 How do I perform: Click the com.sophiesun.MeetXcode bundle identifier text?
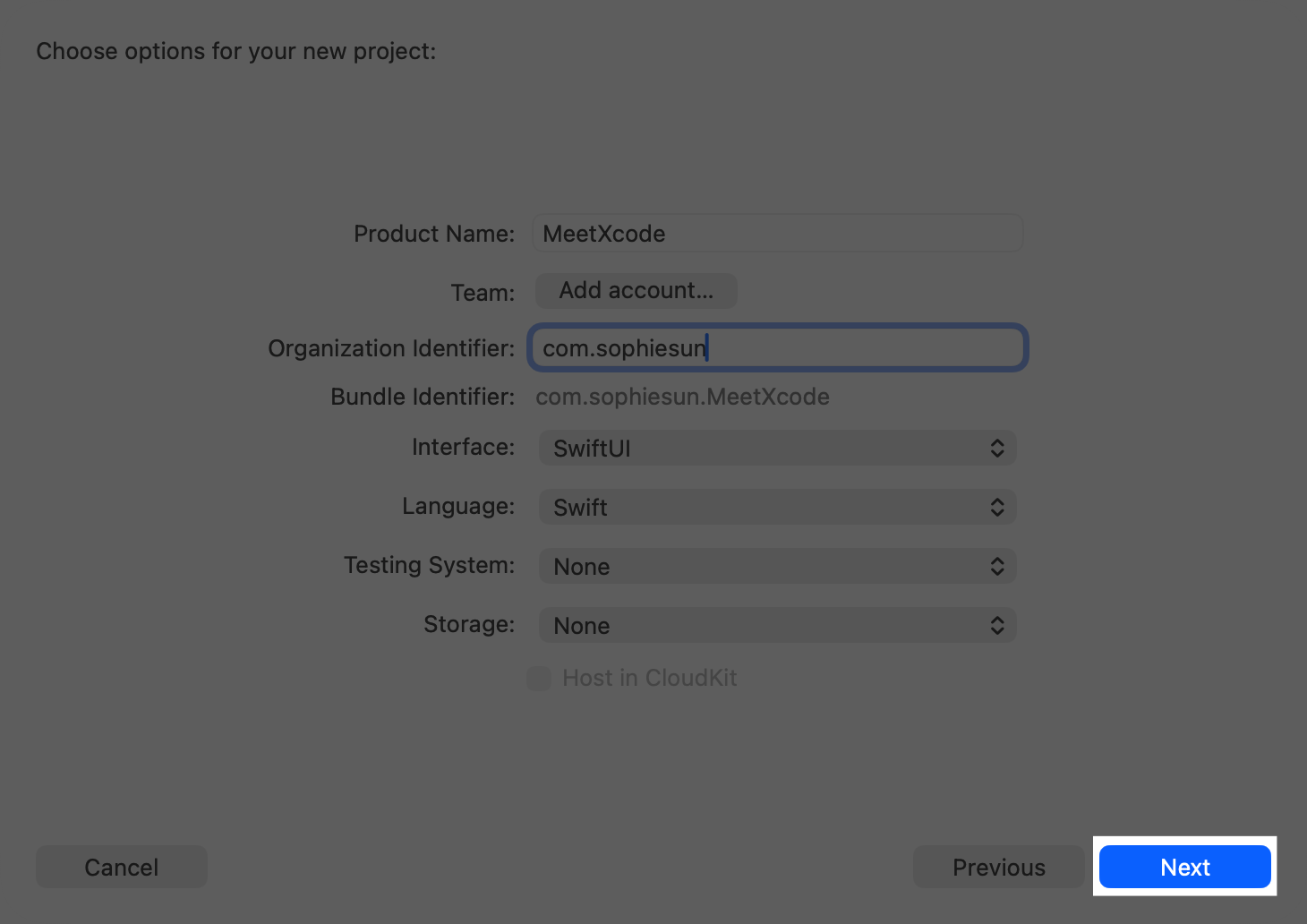pos(682,397)
